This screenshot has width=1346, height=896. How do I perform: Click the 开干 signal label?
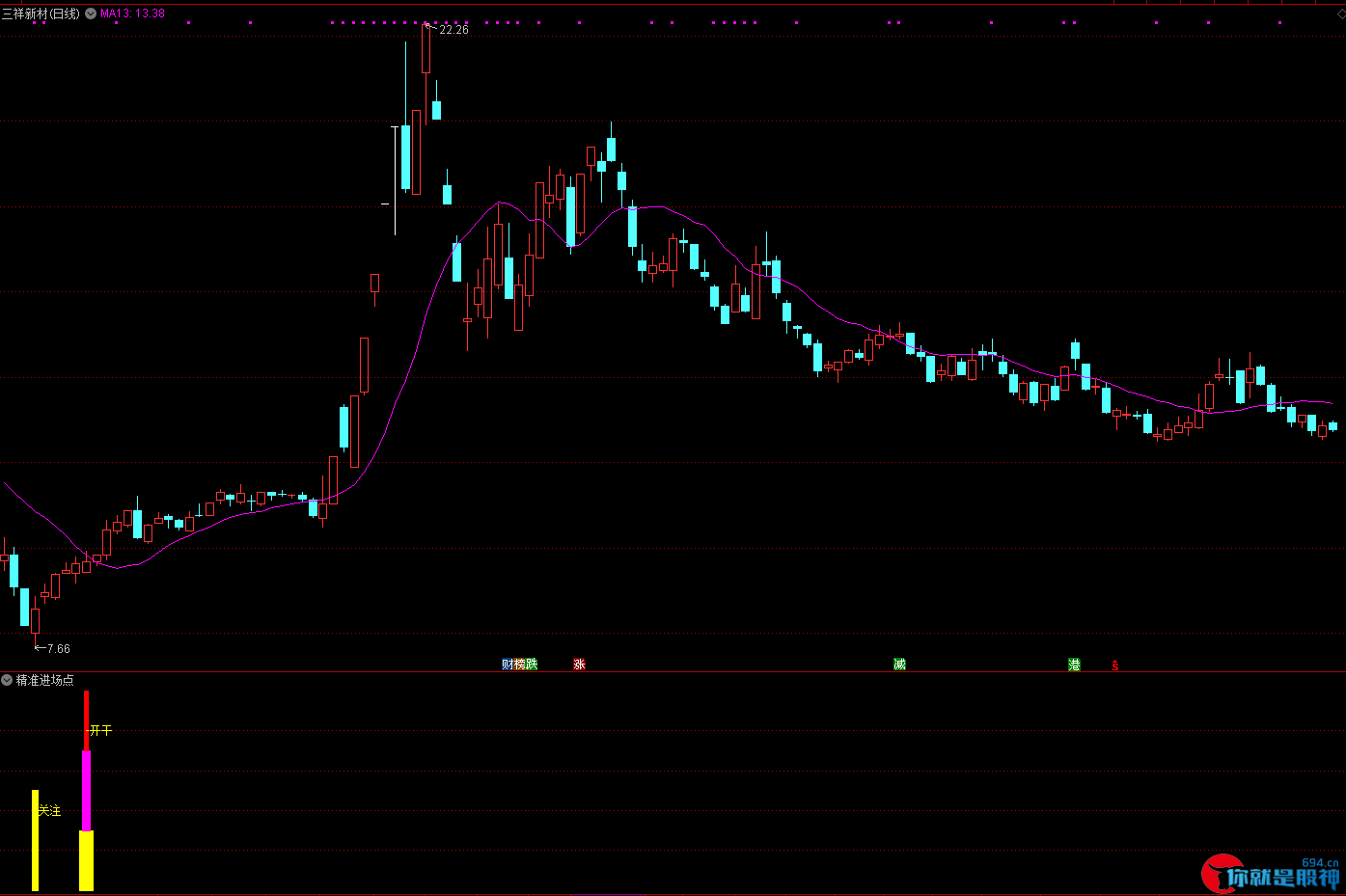pyautogui.click(x=101, y=731)
